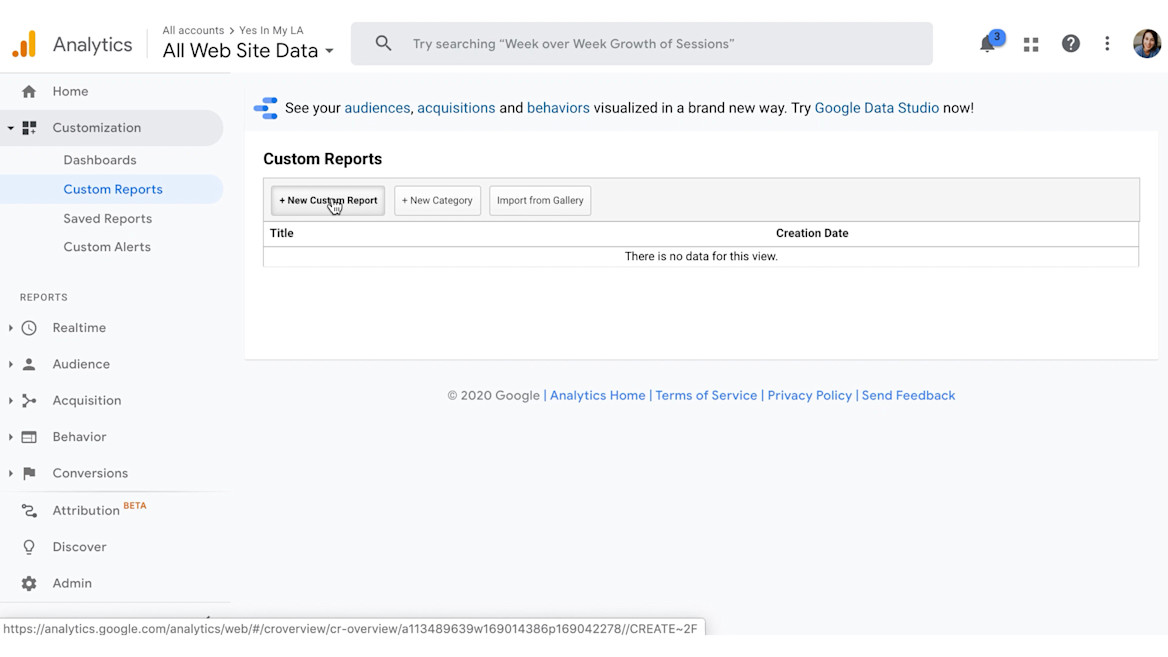
Task: Click the Import from Gallery button
Action: click(x=540, y=200)
